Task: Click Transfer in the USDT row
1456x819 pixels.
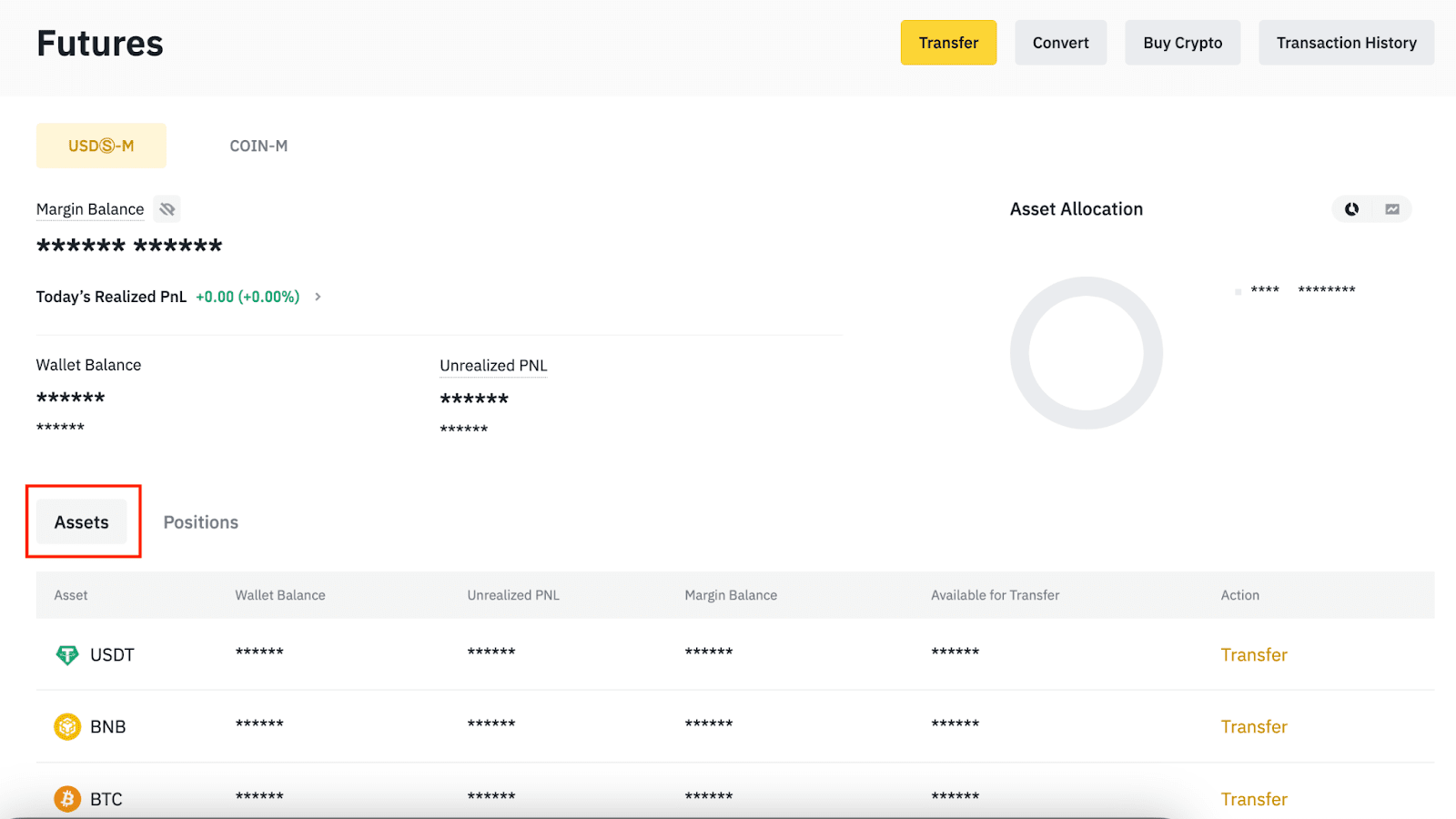Action: coord(1254,655)
